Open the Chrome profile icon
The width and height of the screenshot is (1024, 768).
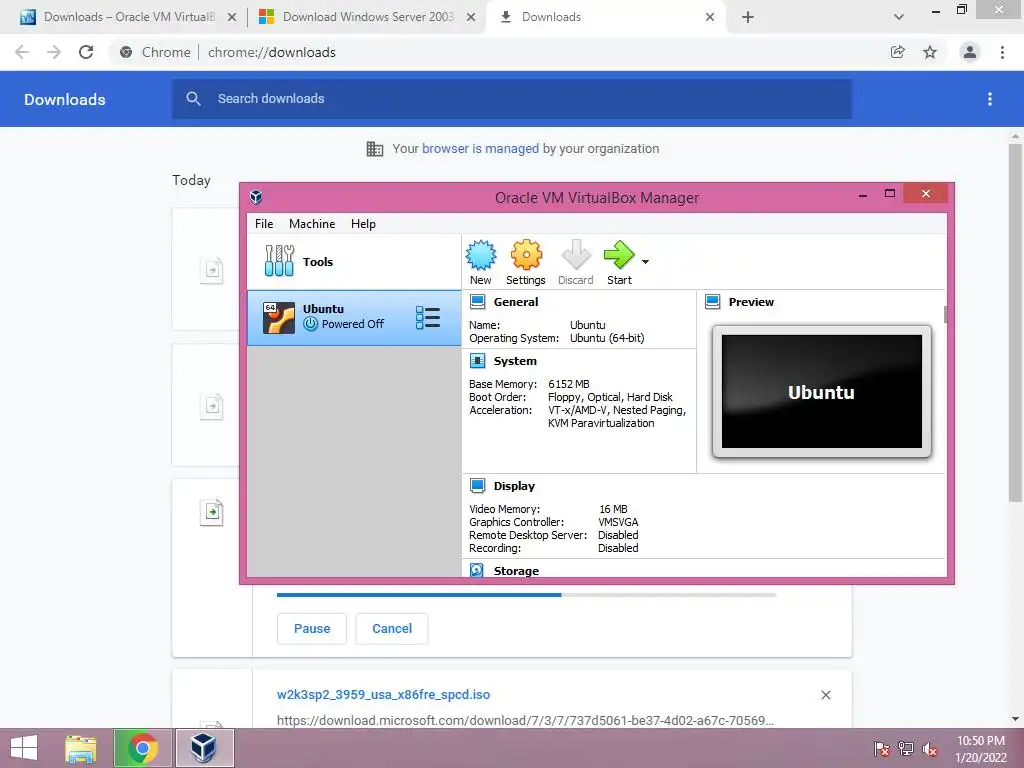[x=970, y=52]
